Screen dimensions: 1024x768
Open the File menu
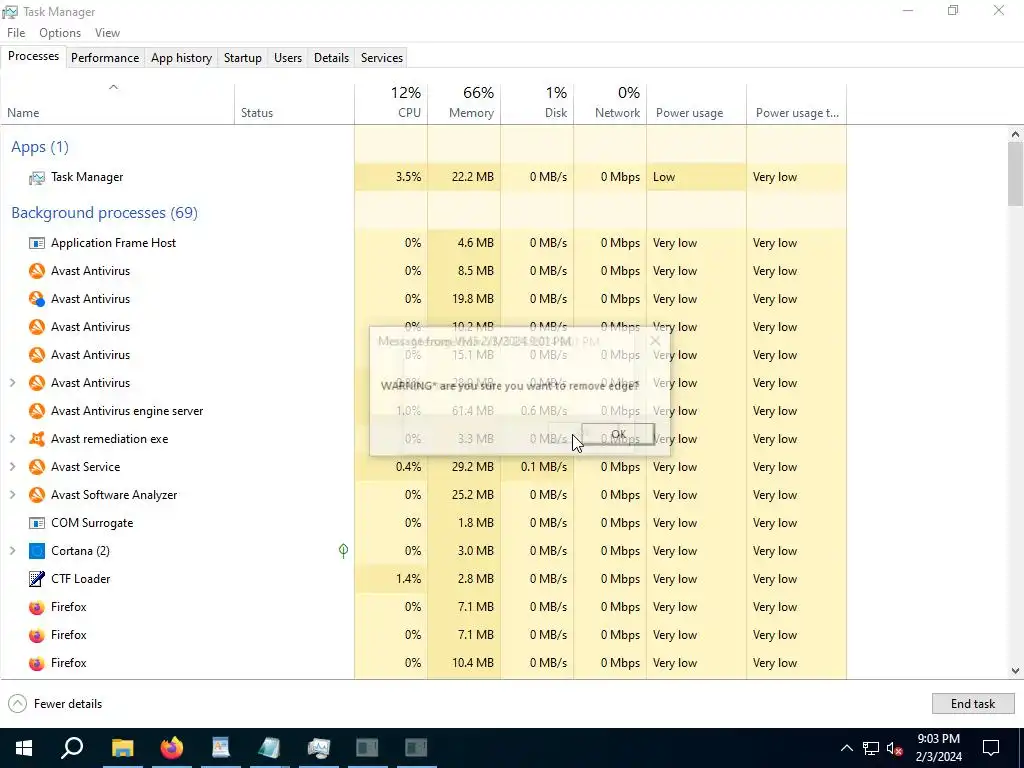tap(16, 33)
